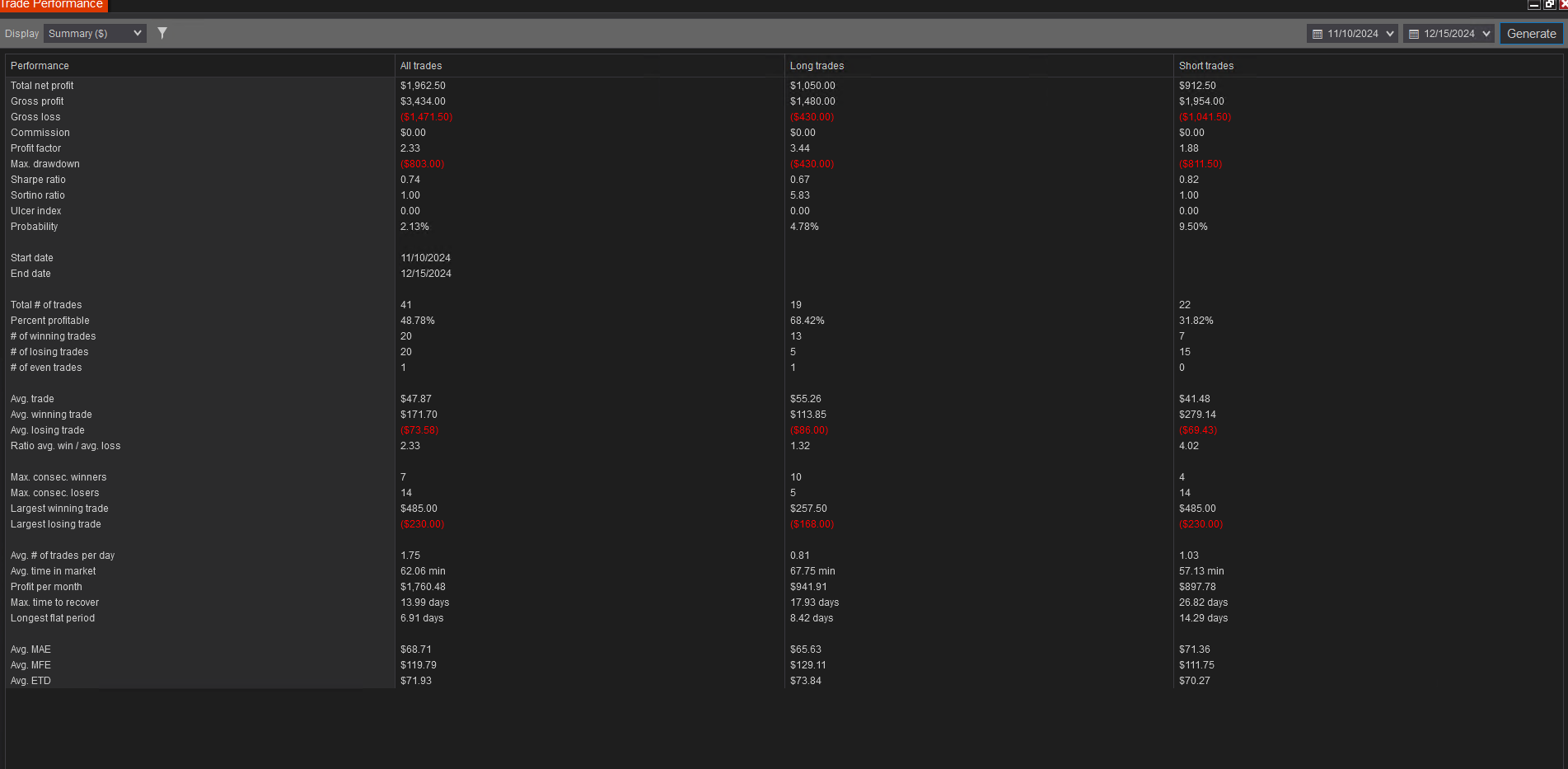Select the # of losing trades row
The width and height of the screenshot is (1568, 769).
pos(49,352)
